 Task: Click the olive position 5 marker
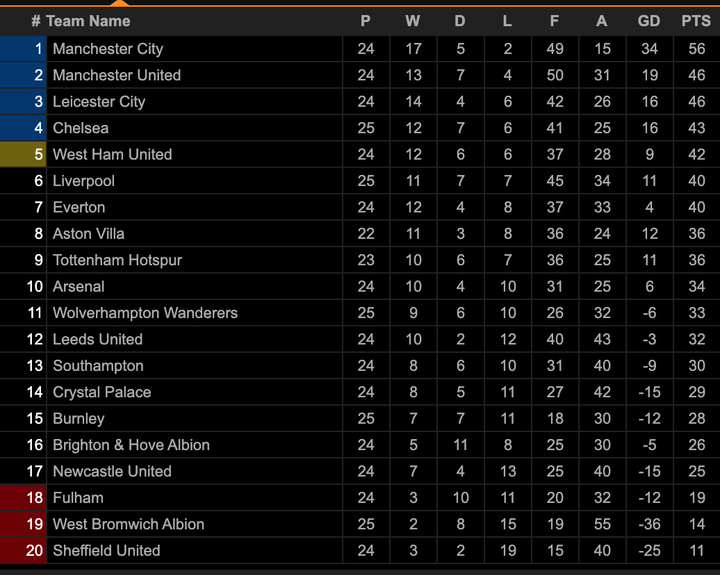click(24, 154)
